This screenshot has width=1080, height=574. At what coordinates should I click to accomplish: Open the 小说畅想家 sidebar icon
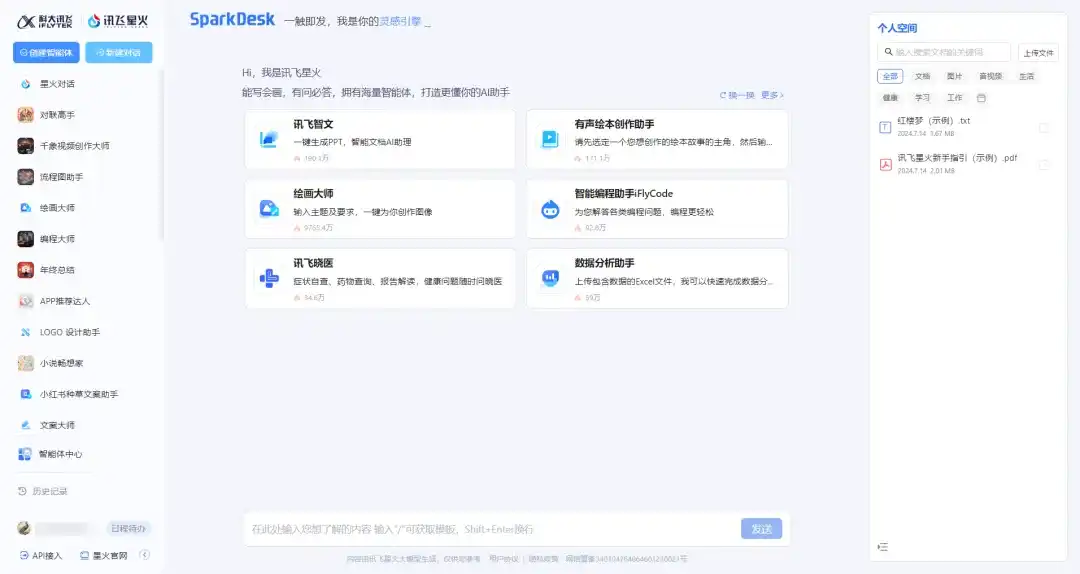25,363
